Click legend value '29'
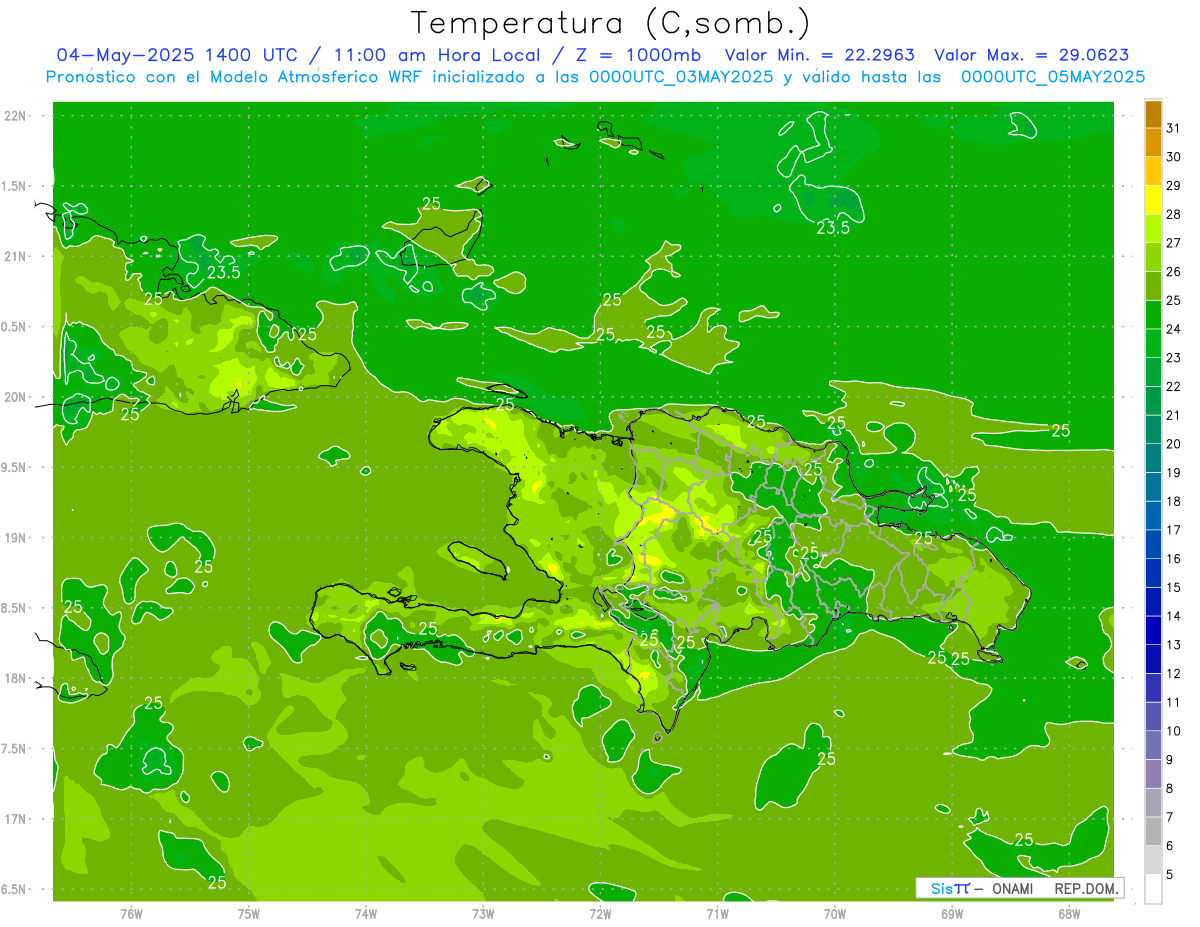This screenshot has height=927, width=1200. 1174,186
